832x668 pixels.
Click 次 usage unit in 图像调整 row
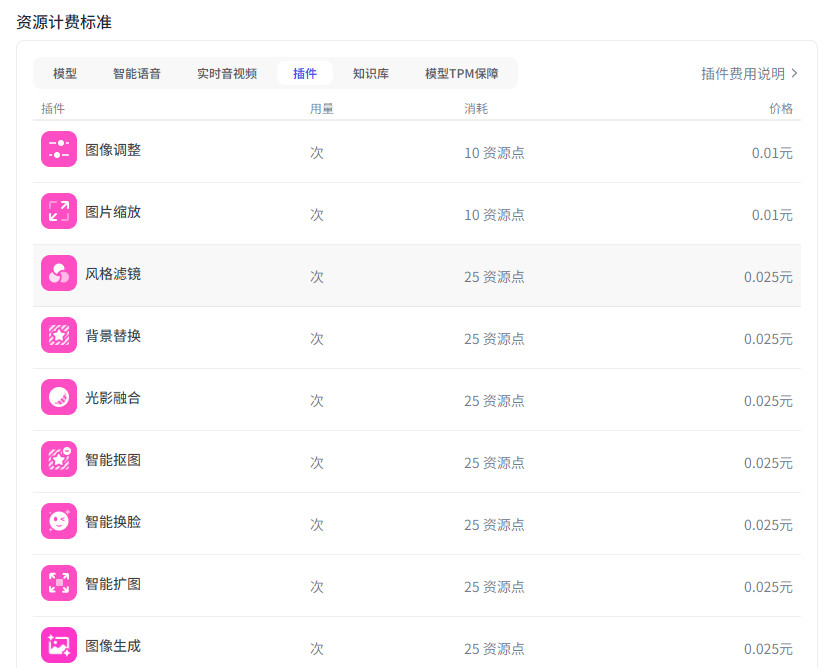(317, 153)
